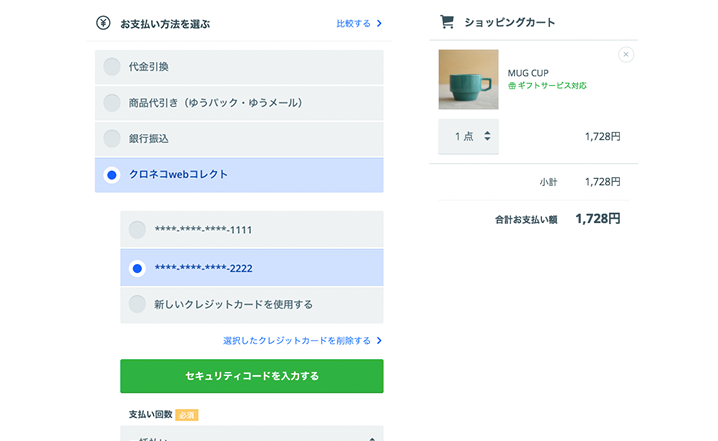Viewport: 718px width, 441px height.
Task: Click the green gift service icon
Action: tap(512, 86)
